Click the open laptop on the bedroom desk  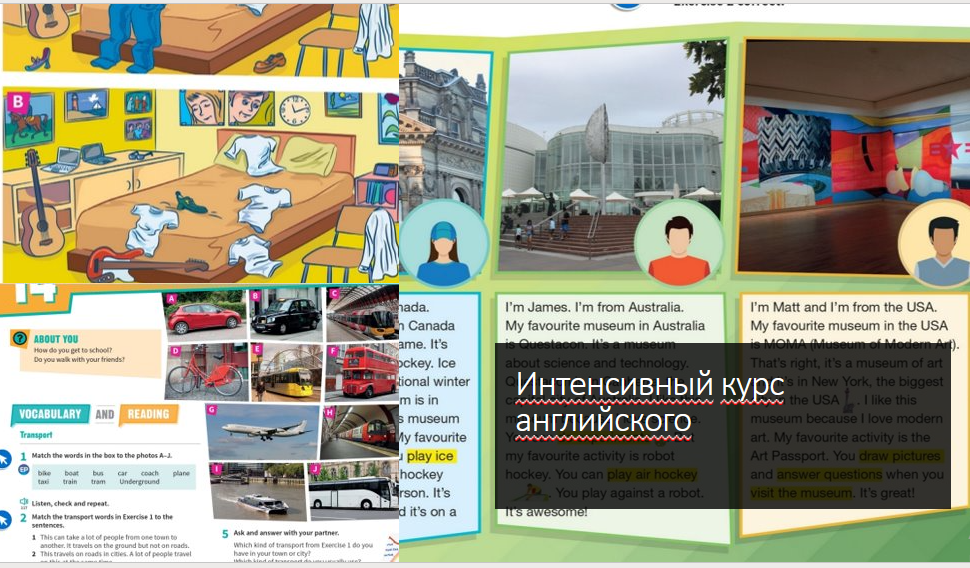click(61, 161)
